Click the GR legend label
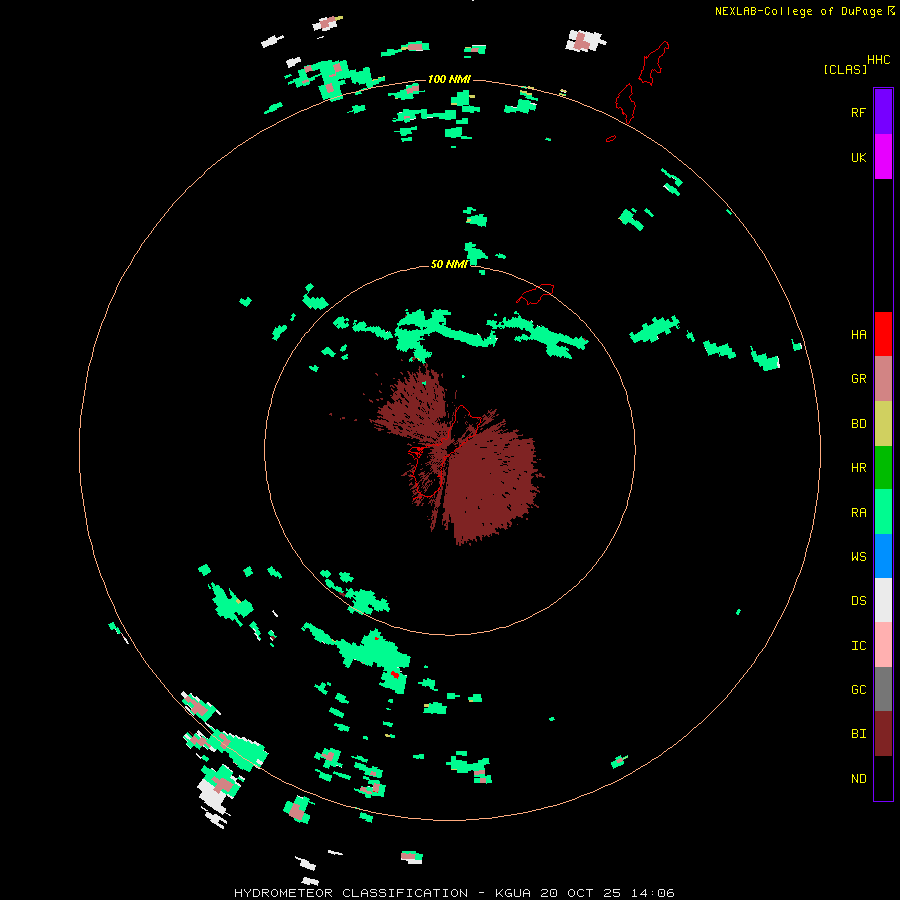The width and height of the screenshot is (900, 900). [x=858, y=379]
